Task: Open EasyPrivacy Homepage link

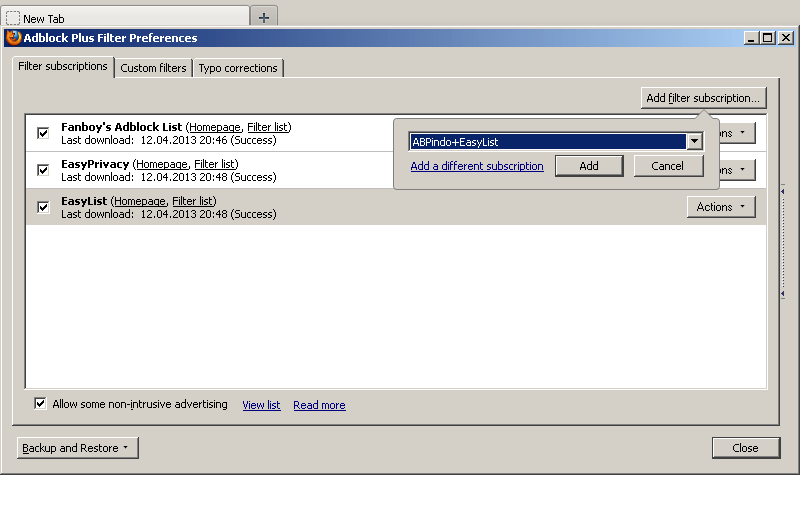Action: tap(161, 164)
